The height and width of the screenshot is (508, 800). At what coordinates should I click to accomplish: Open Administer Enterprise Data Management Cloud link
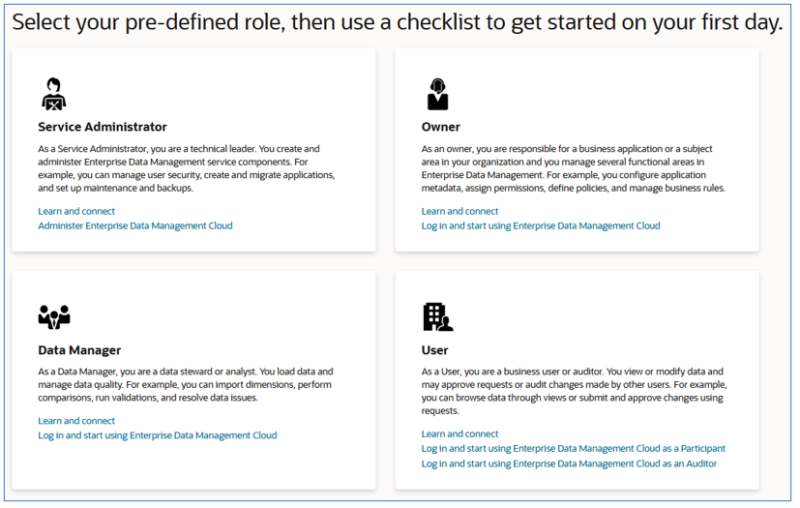pos(135,225)
